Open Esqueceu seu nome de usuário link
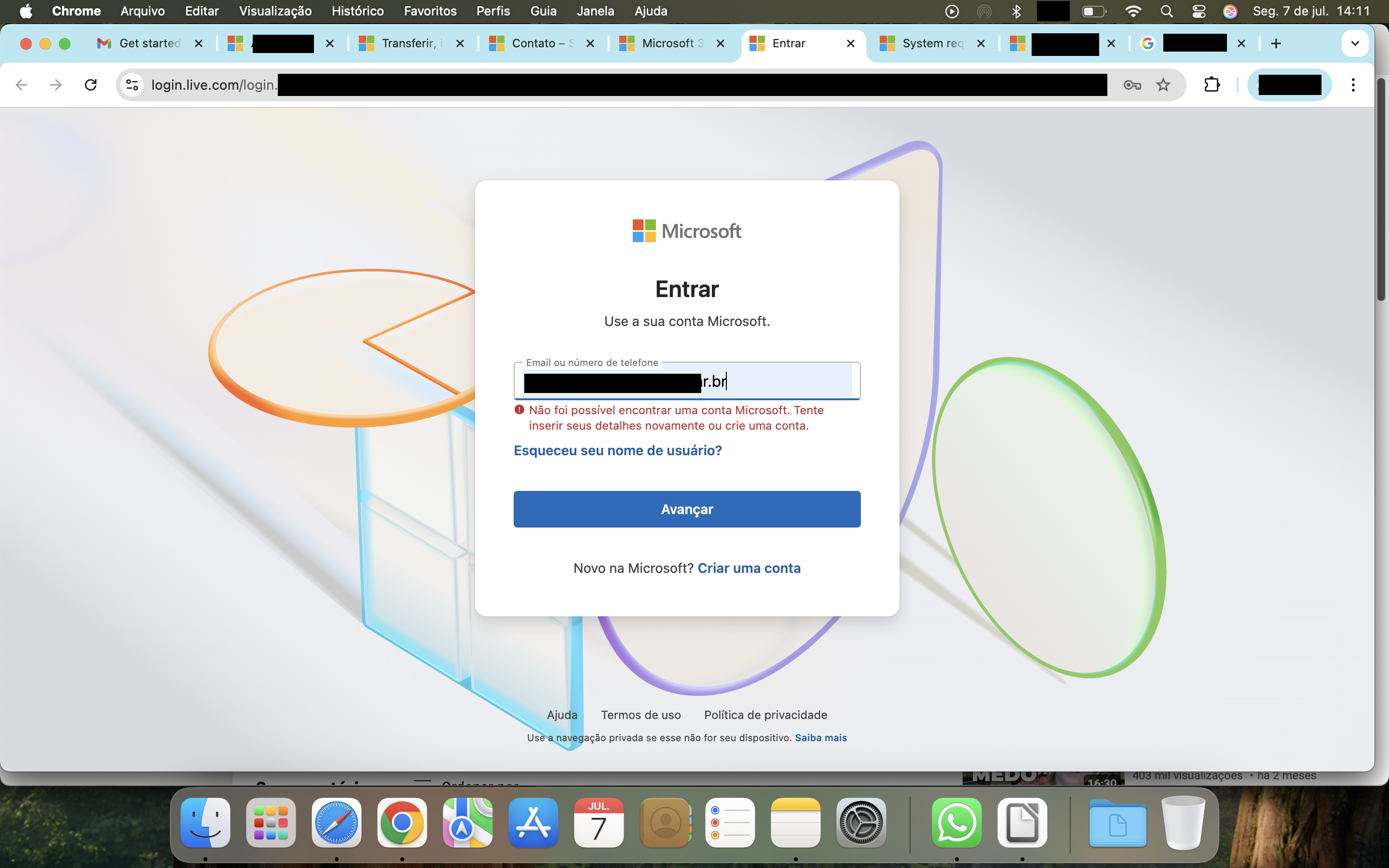The height and width of the screenshot is (868, 1389). pyautogui.click(x=618, y=451)
